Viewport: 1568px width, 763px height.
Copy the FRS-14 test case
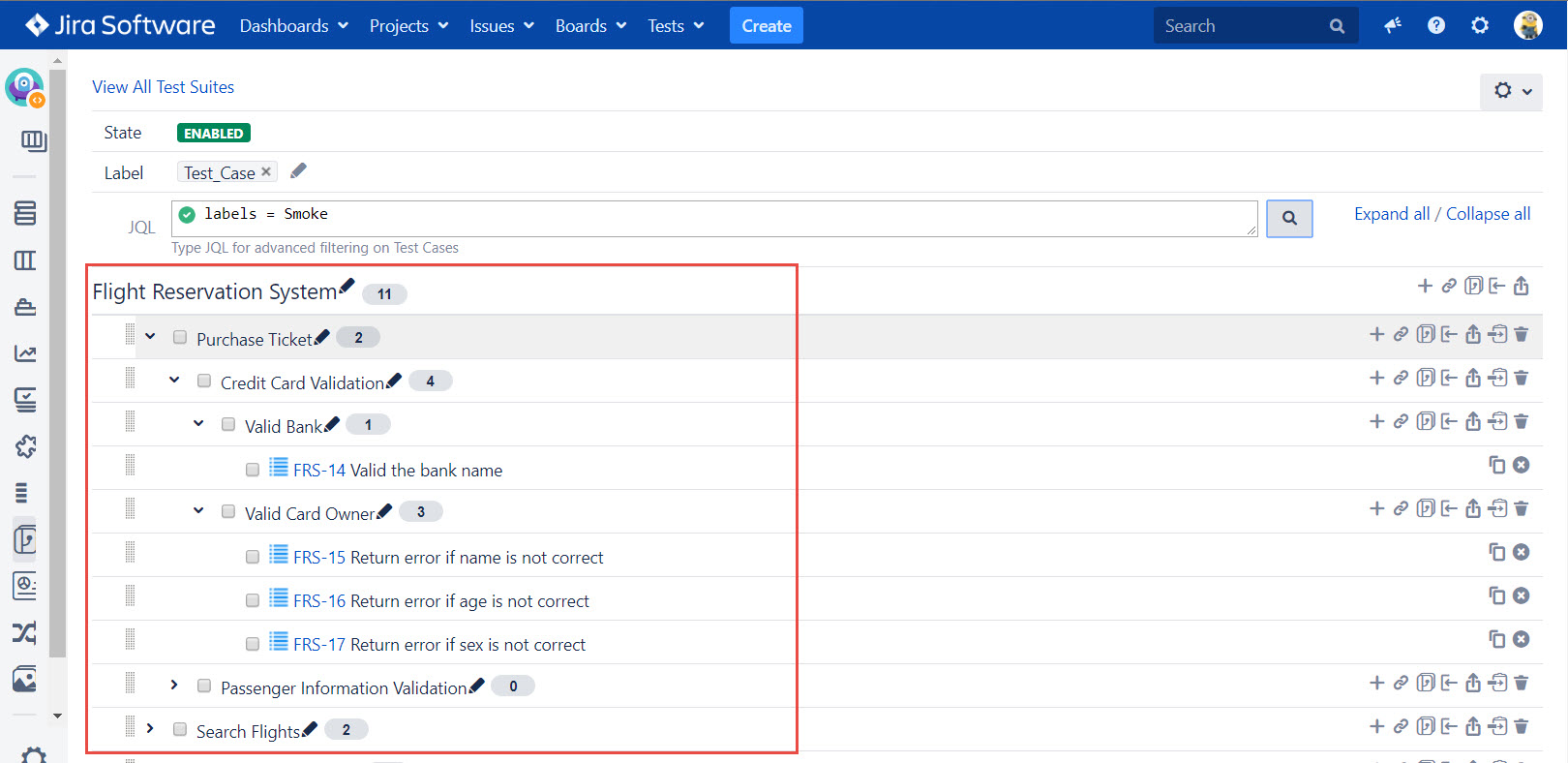click(x=1497, y=465)
